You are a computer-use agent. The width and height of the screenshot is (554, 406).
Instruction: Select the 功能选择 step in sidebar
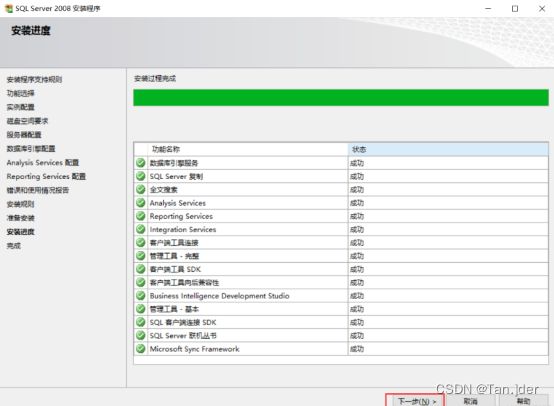click(x=20, y=93)
